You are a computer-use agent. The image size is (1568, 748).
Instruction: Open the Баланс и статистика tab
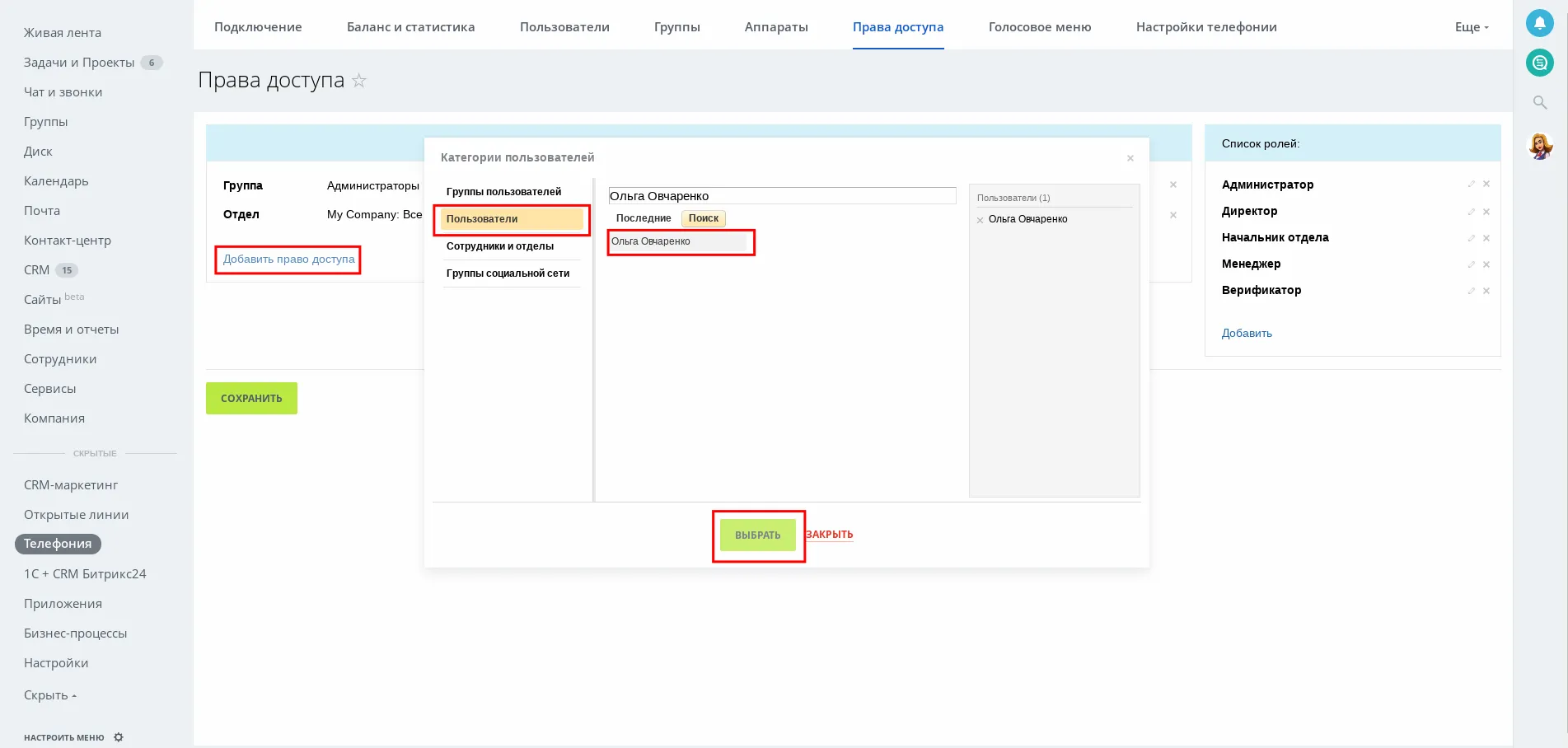(410, 27)
